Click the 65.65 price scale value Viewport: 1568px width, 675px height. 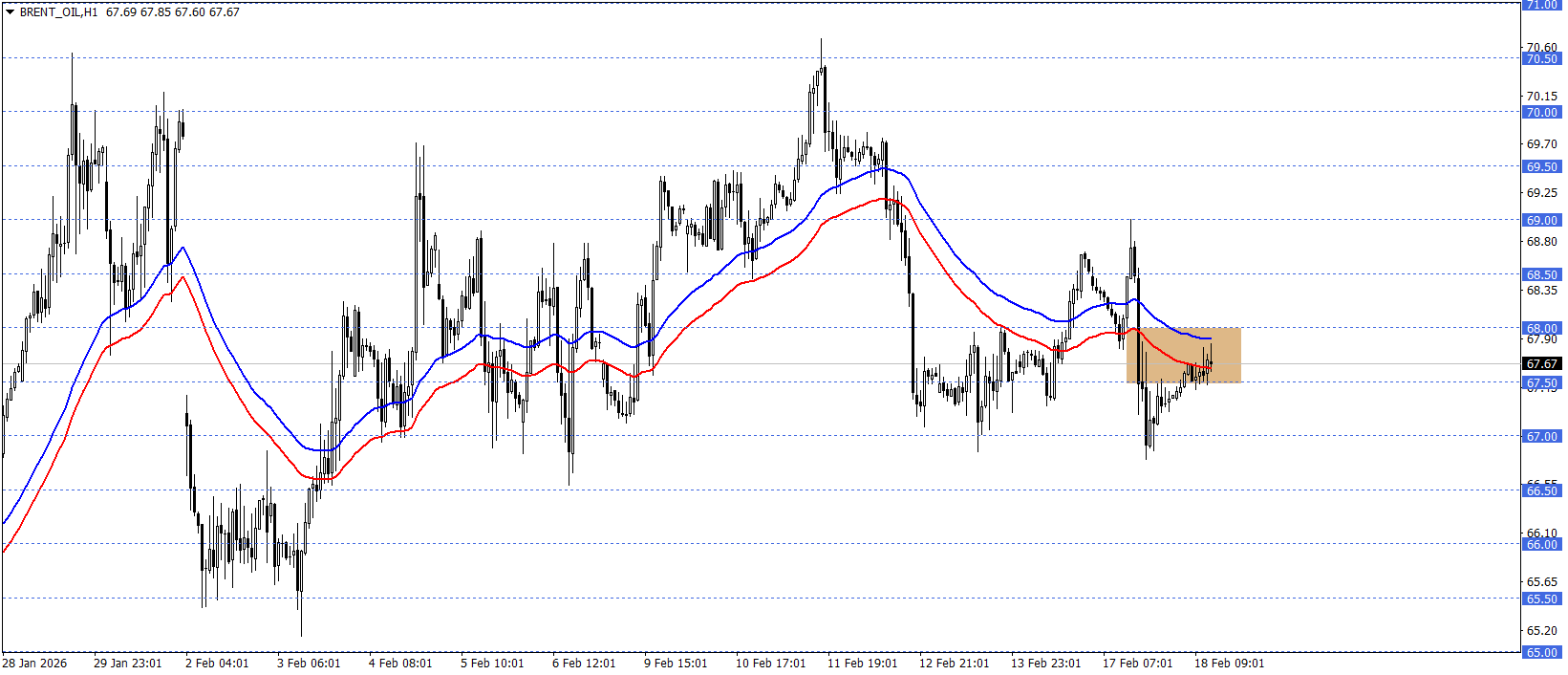click(x=1541, y=582)
